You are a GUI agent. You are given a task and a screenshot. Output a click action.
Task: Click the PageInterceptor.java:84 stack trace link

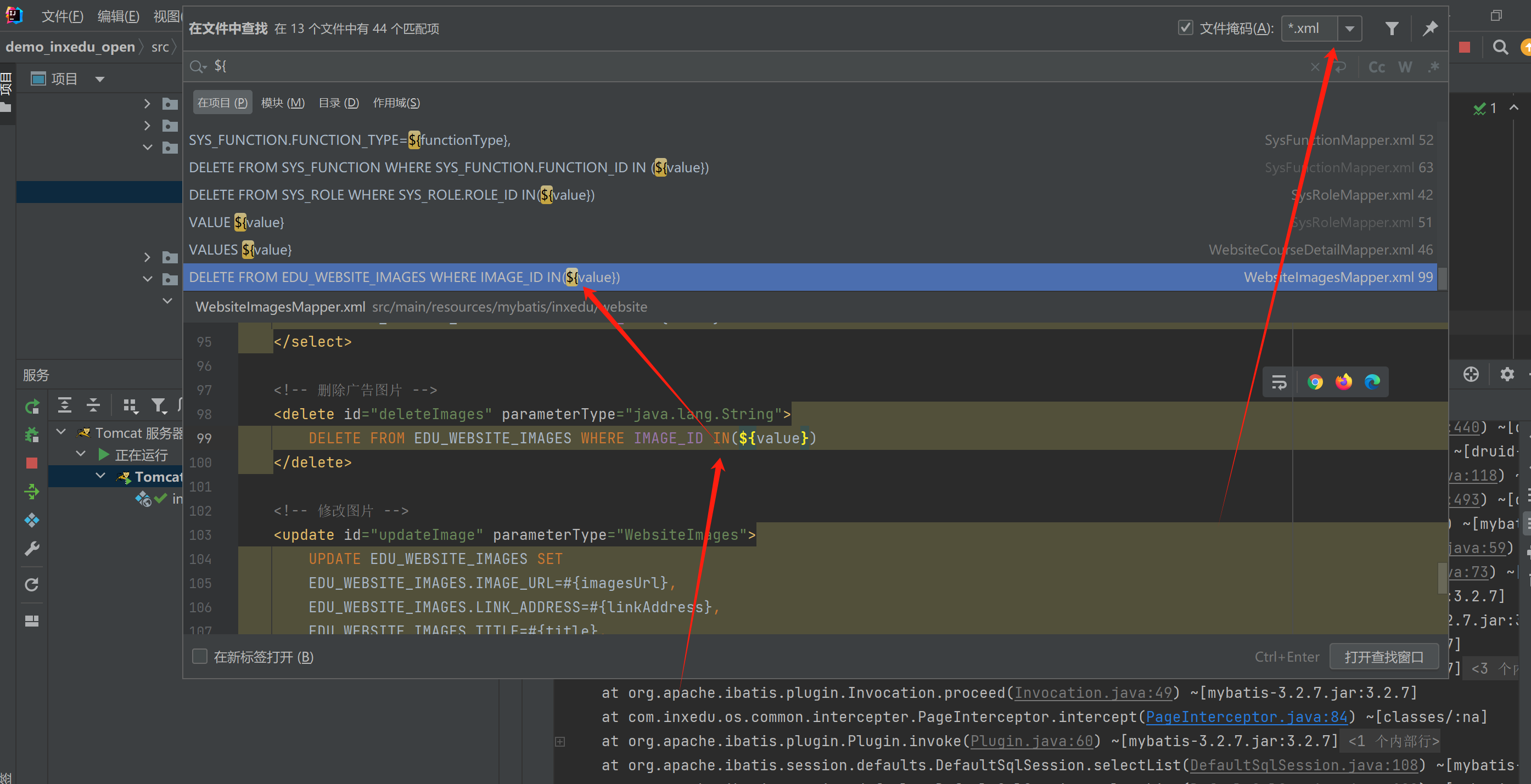pos(1246,717)
